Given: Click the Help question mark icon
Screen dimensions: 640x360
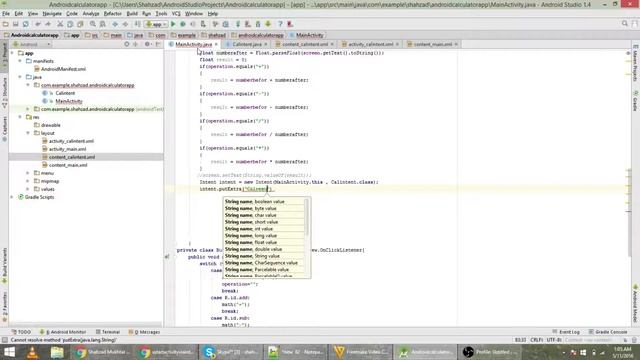Looking at the screenshot, I should pyautogui.click(x=280, y=24).
